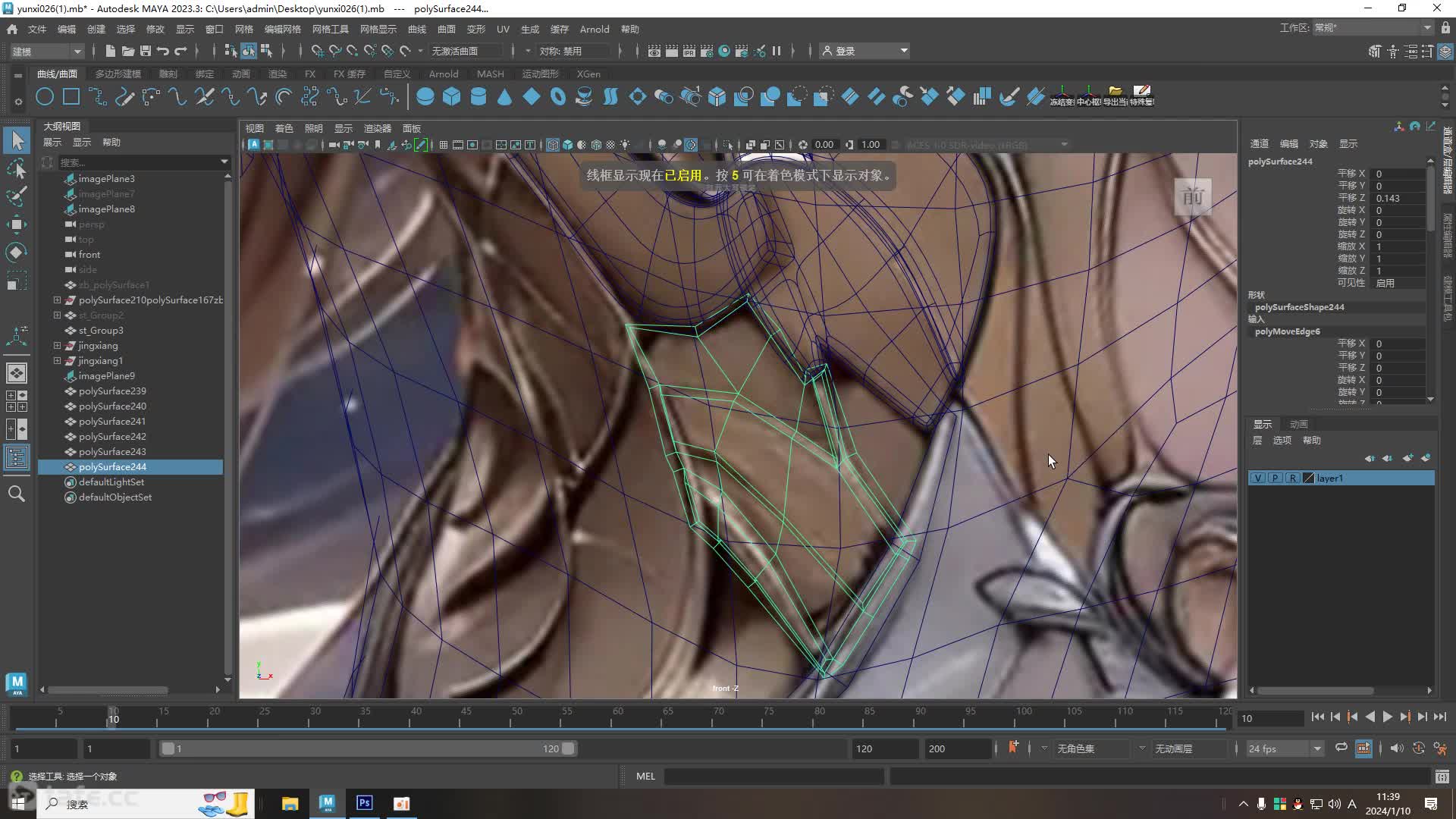The image size is (1456, 819).
Task: Create a NURBS sphere from shelf
Action: click(425, 97)
